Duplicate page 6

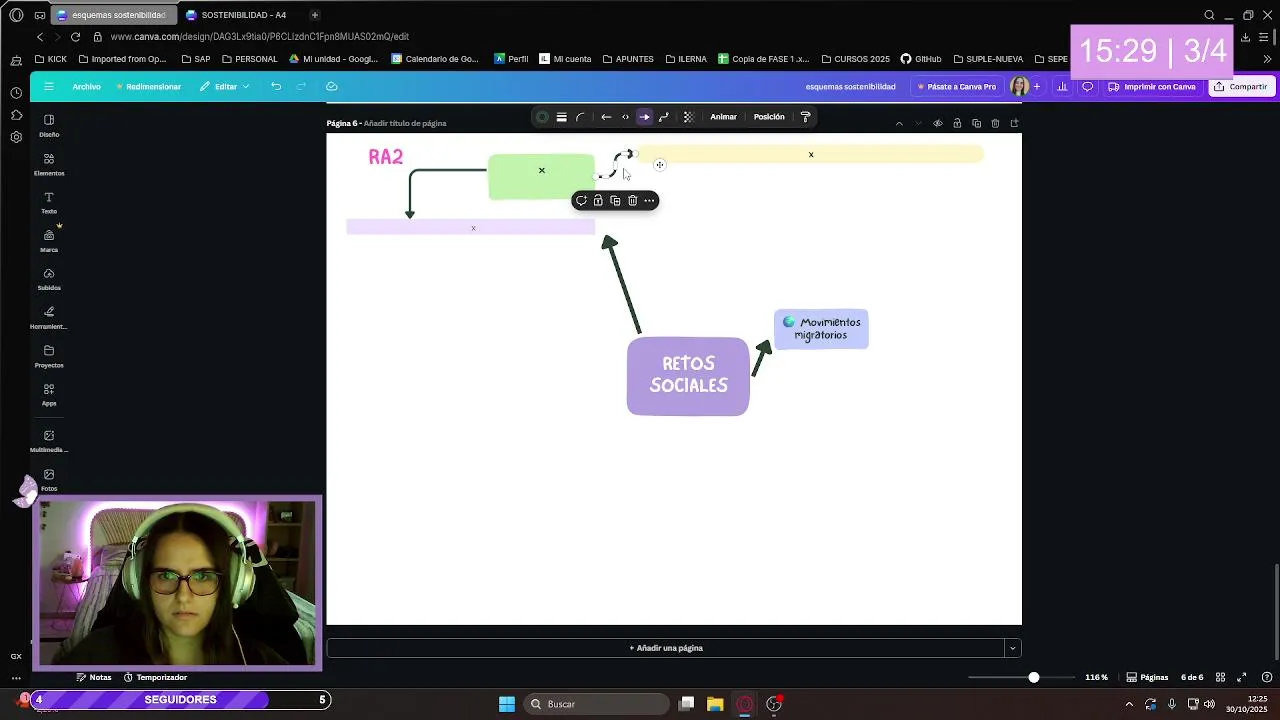(x=976, y=123)
